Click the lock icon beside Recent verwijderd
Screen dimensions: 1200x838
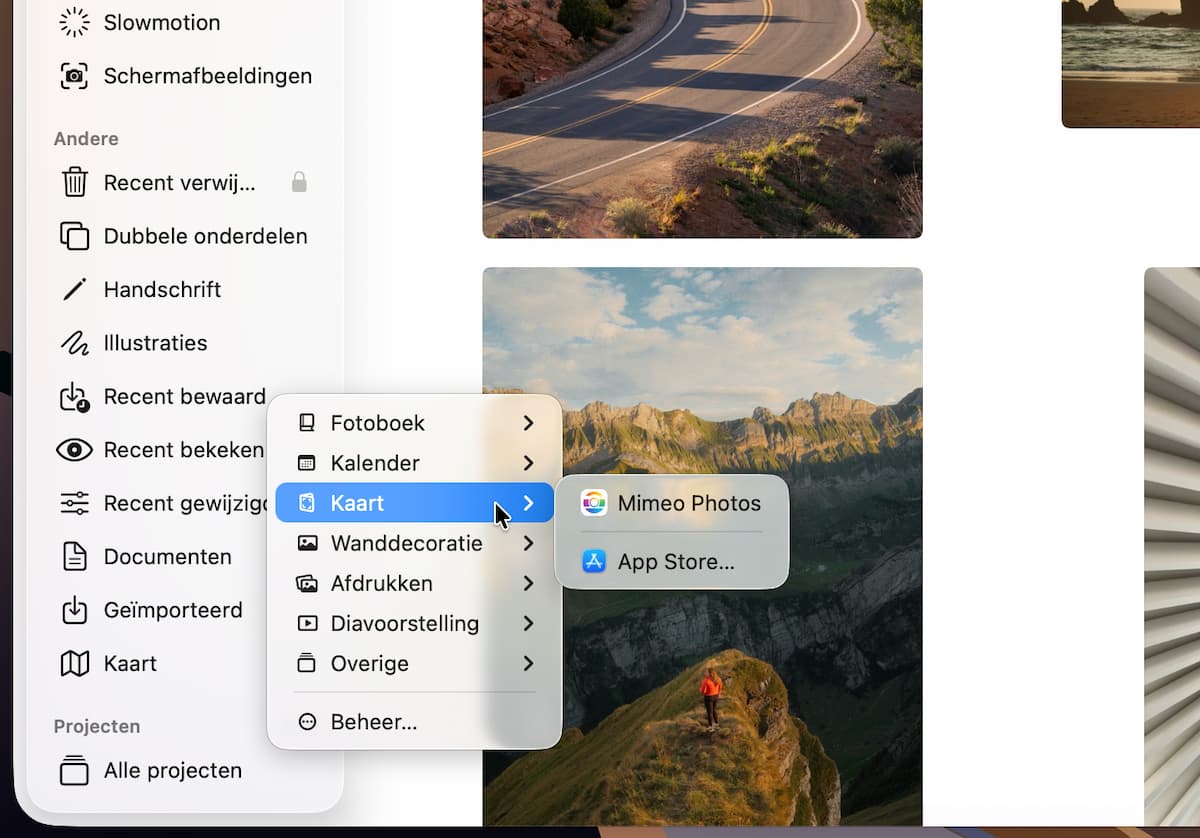click(299, 182)
